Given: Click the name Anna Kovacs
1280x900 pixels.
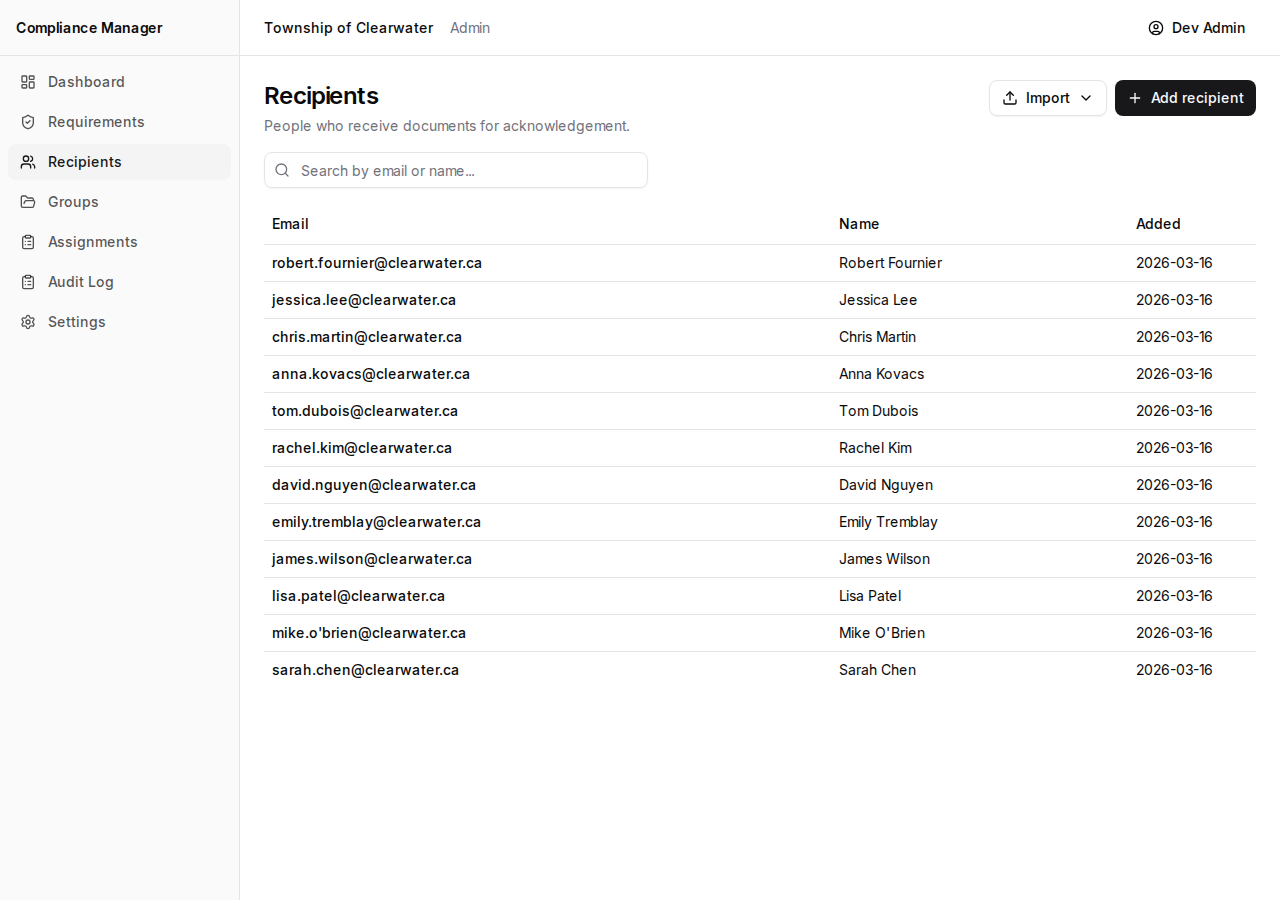Looking at the screenshot, I should point(882,374).
